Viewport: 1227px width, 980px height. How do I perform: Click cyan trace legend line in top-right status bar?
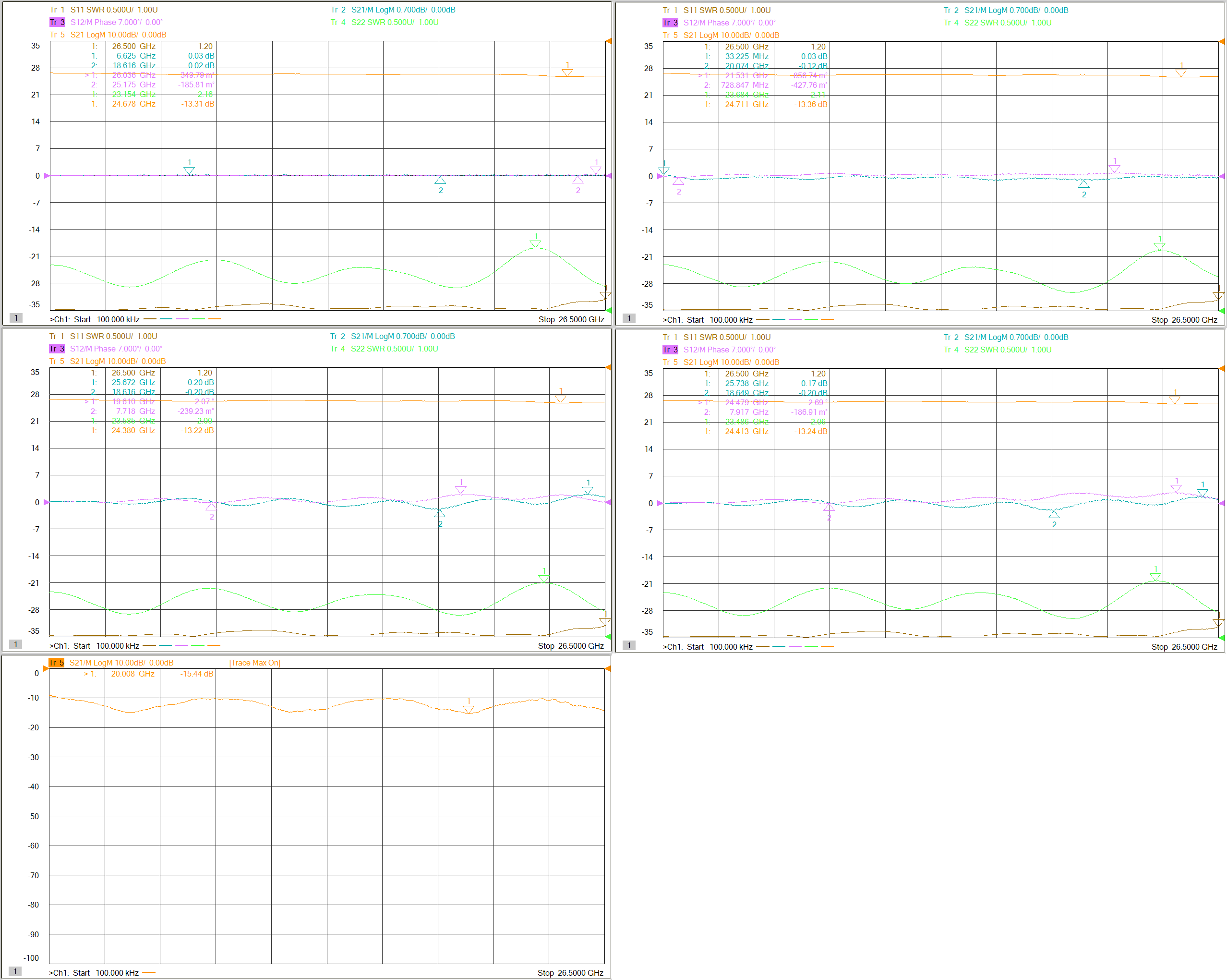point(779,320)
